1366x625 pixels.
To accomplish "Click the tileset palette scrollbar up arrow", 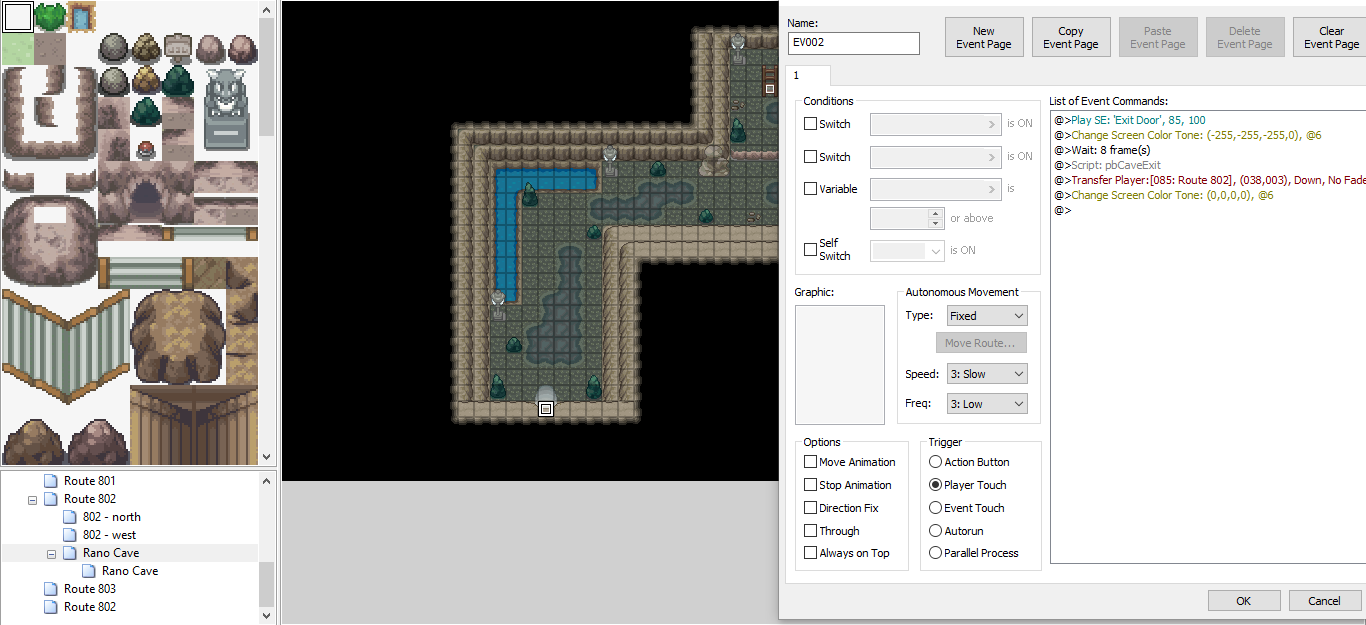I will pyautogui.click(x=266, y=9).
